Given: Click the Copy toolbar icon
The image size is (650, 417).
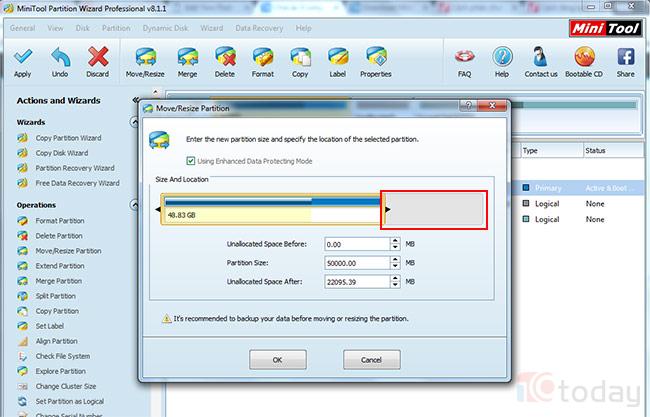Looking at the screenshot, I should pyautogui.click(x=300, y=57).
